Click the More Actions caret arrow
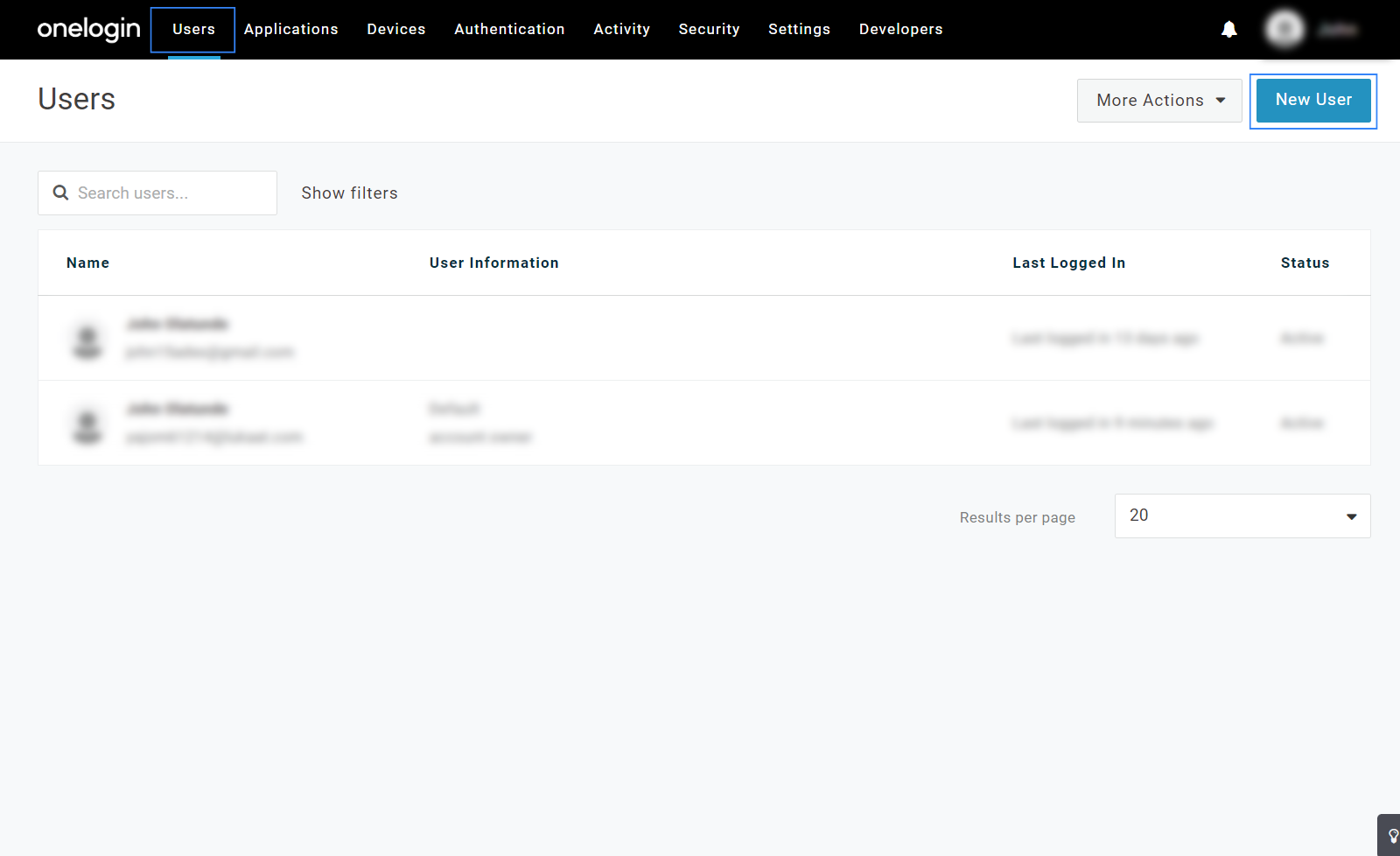The width and height of the screenshot is (1400, 856). coord(1221,101)
